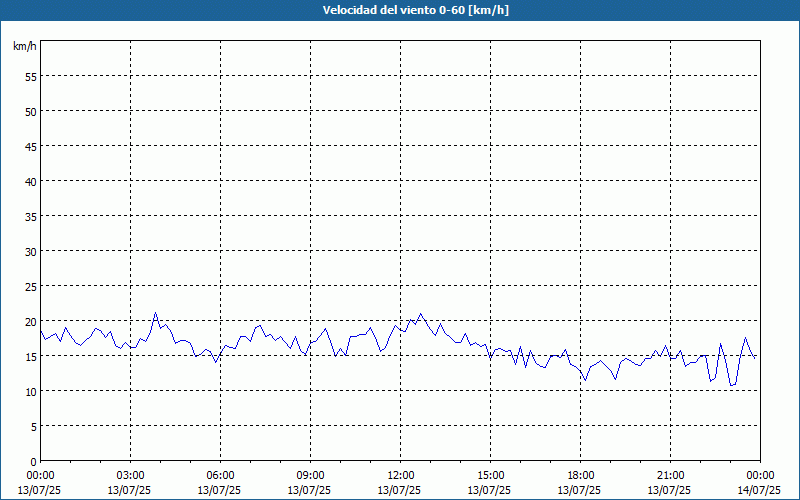Select the y-axis value 55
The height and width of the screenshot is (500, 800).
pos(31,77)
